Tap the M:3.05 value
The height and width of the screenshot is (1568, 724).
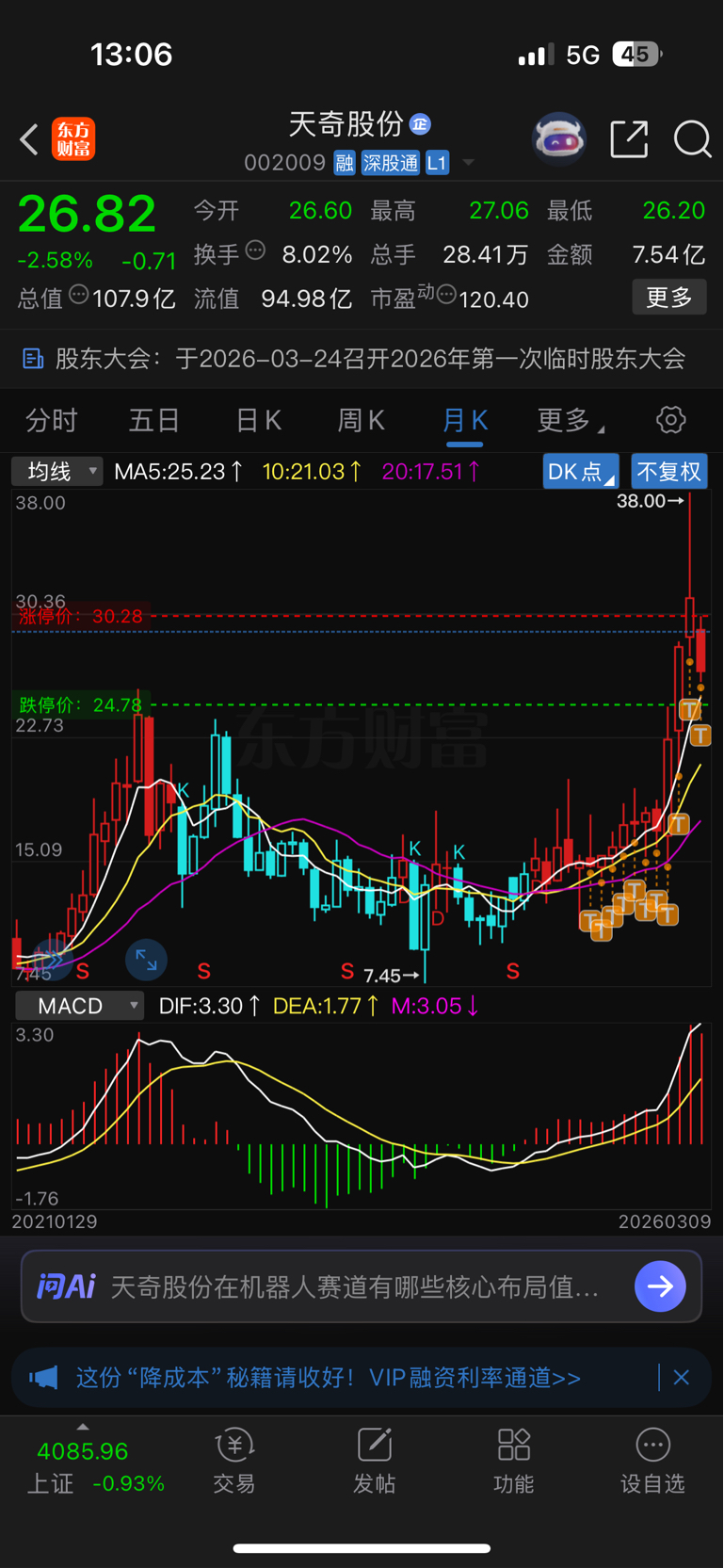pyautogui.click(x=435, y=1006)
